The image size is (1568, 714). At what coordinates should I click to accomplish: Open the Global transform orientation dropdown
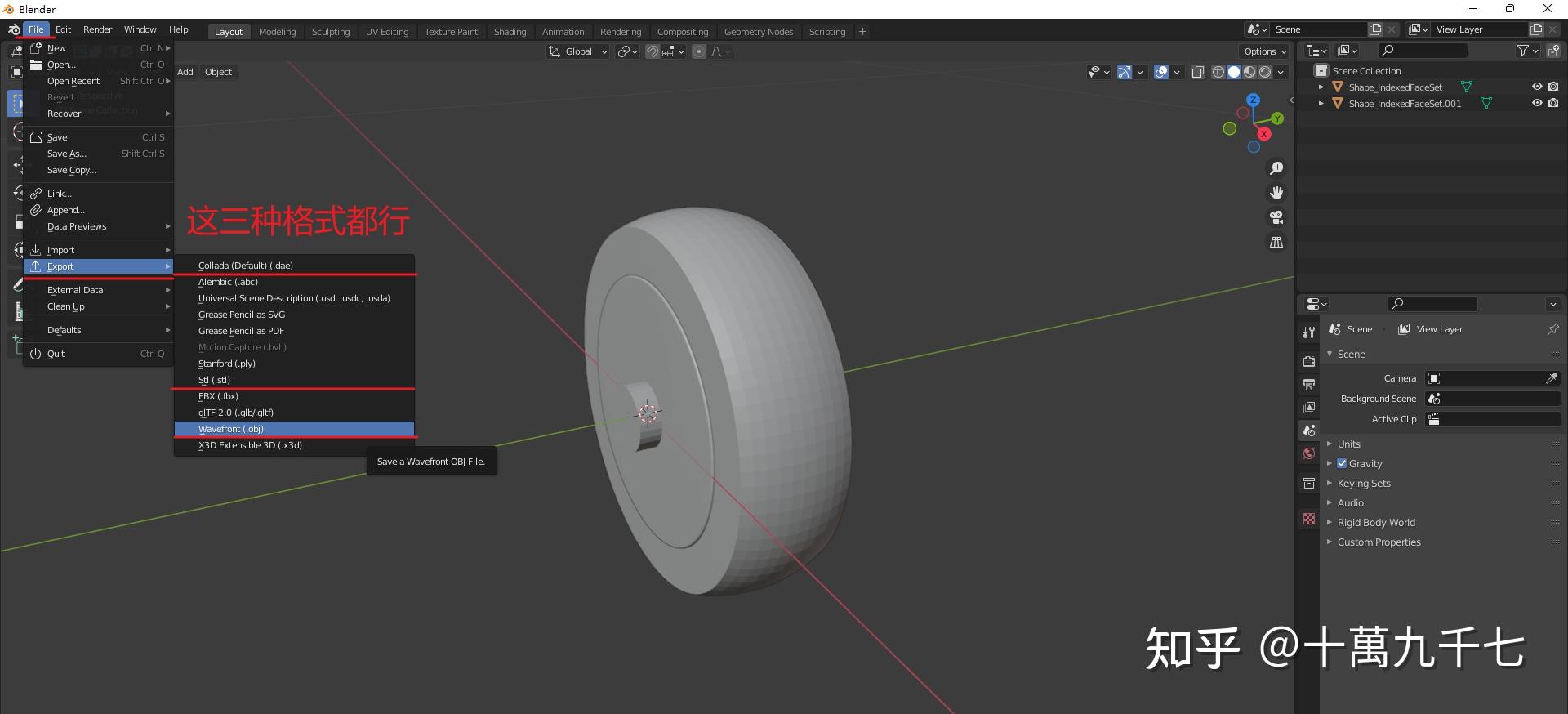(x=578, y=51)
